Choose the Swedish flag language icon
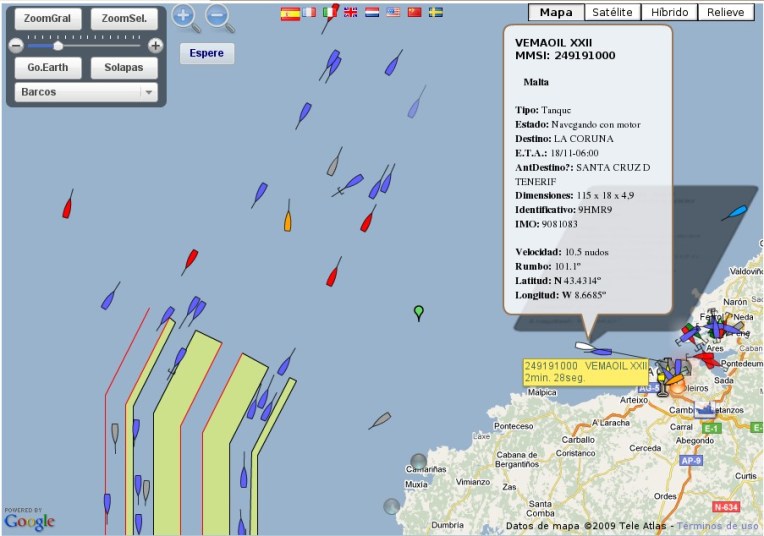Viewport: 764px width, 536px height. tap(436, 13)
